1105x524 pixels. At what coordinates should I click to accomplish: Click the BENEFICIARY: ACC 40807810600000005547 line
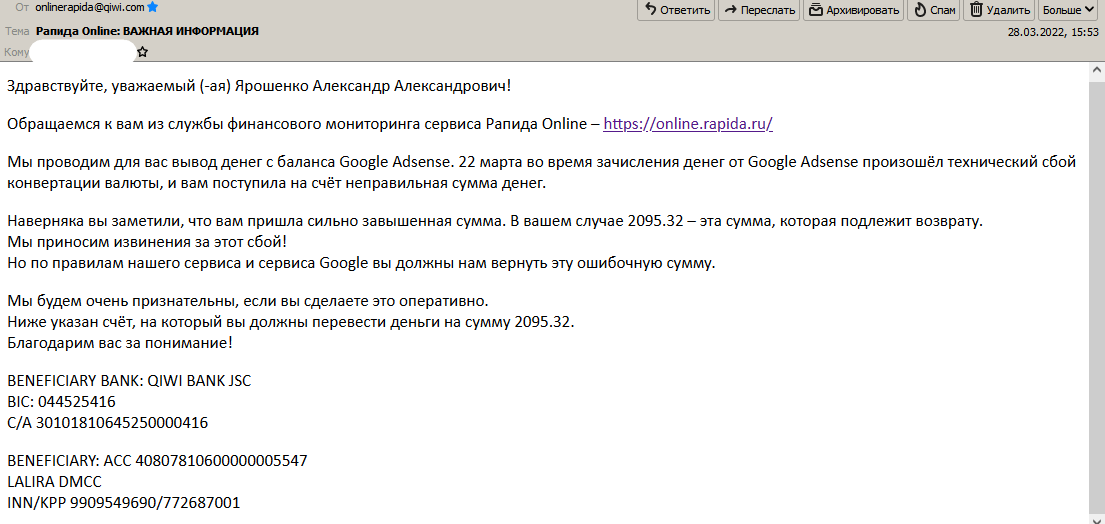coord(157,461)
